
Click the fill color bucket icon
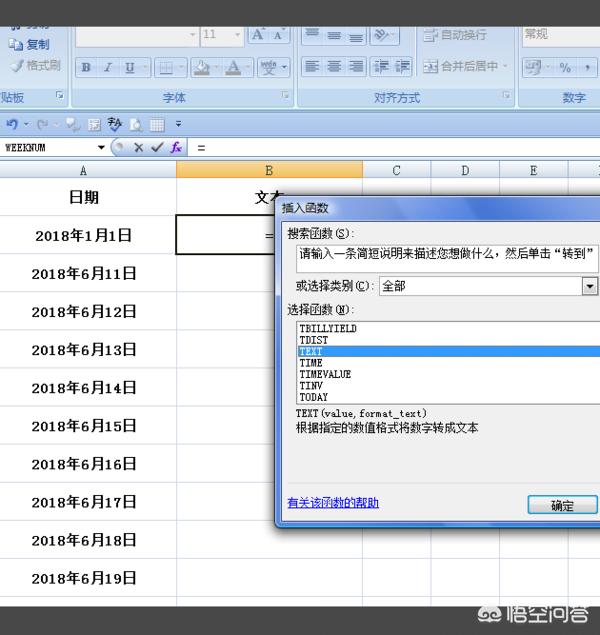coord(201,68)
